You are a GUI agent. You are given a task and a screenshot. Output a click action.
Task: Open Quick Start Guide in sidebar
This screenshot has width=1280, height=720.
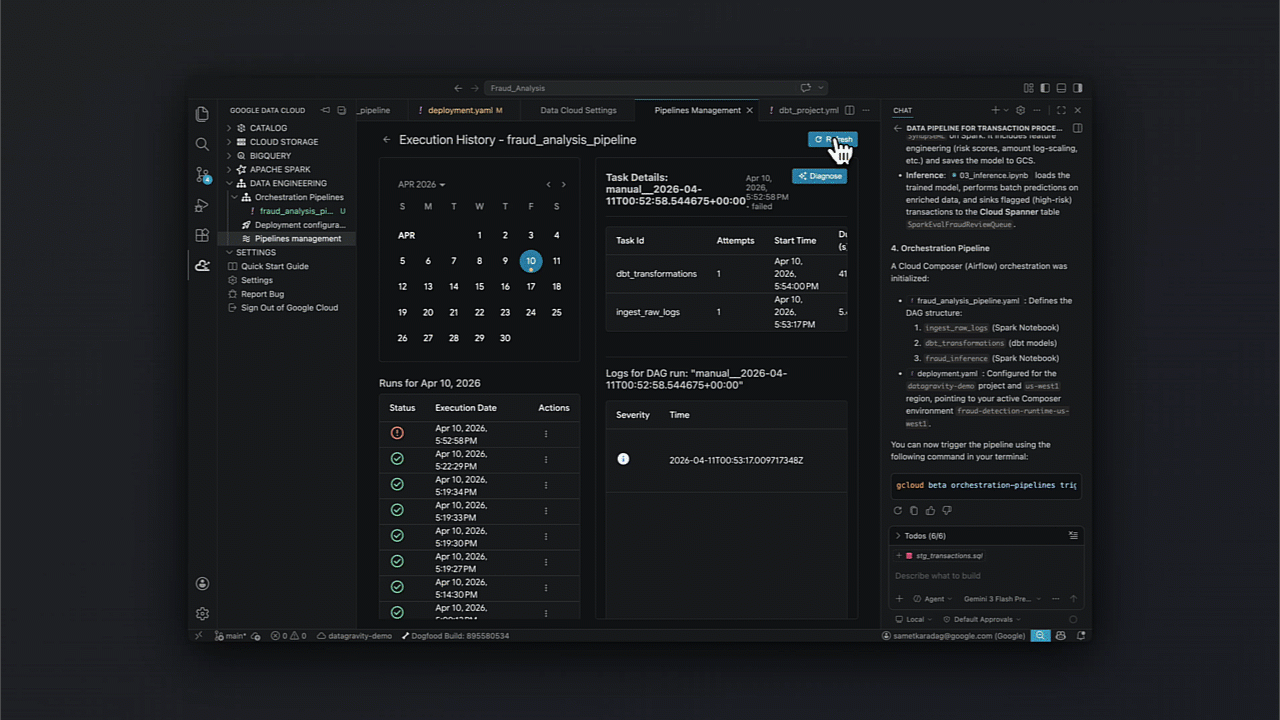click(274, 266)
